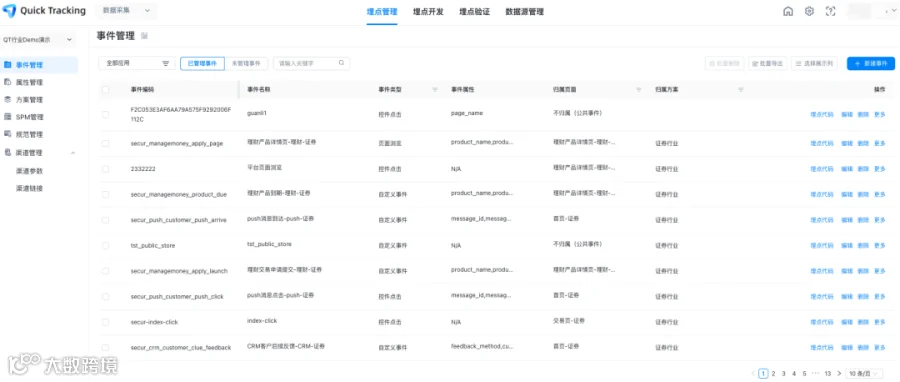Open settings gear in top bar

point(809,11)
